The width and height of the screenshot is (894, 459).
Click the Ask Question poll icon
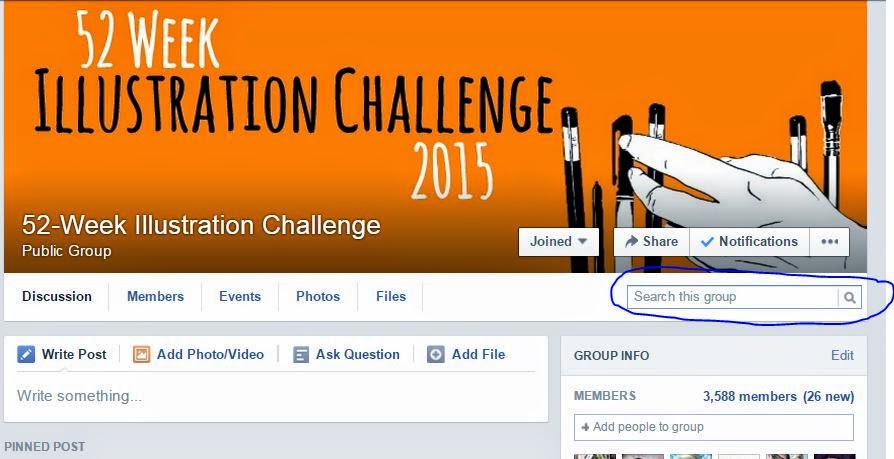[300, 354]
